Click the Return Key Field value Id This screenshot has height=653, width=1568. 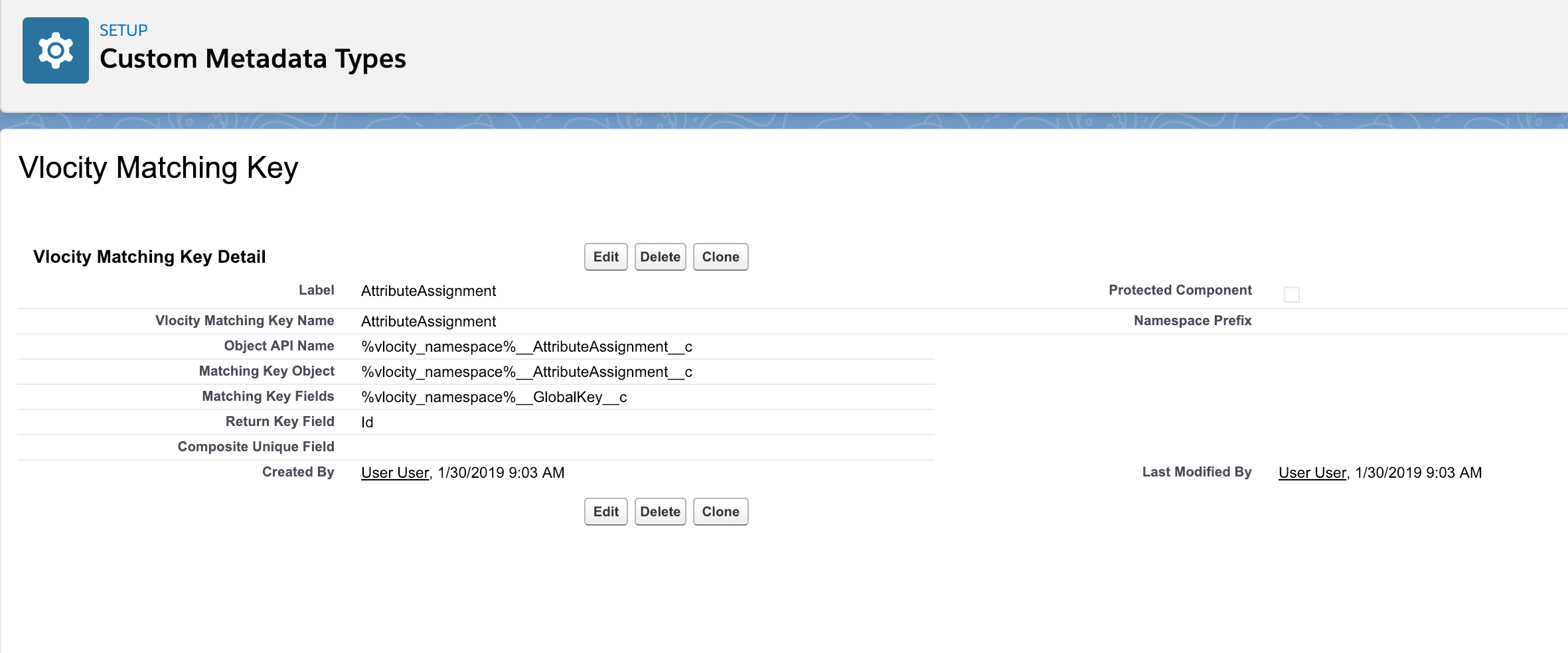point(367,422)
